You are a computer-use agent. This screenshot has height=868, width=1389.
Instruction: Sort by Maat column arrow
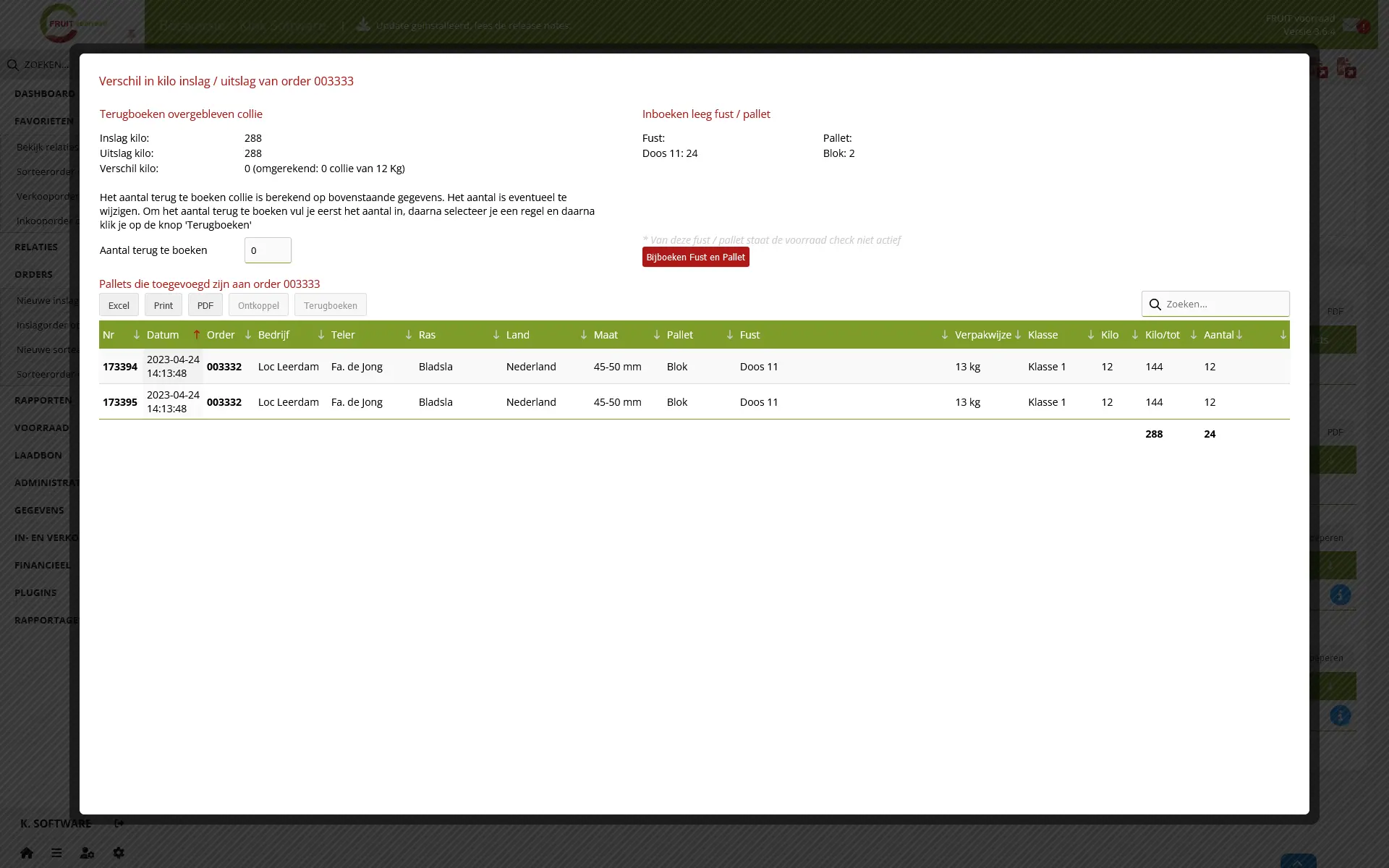point(656,335)
